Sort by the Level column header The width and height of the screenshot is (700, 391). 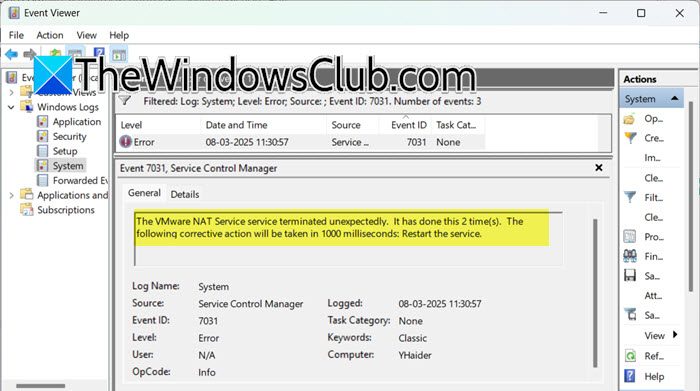pyautogui.click(x=158, y=125)
